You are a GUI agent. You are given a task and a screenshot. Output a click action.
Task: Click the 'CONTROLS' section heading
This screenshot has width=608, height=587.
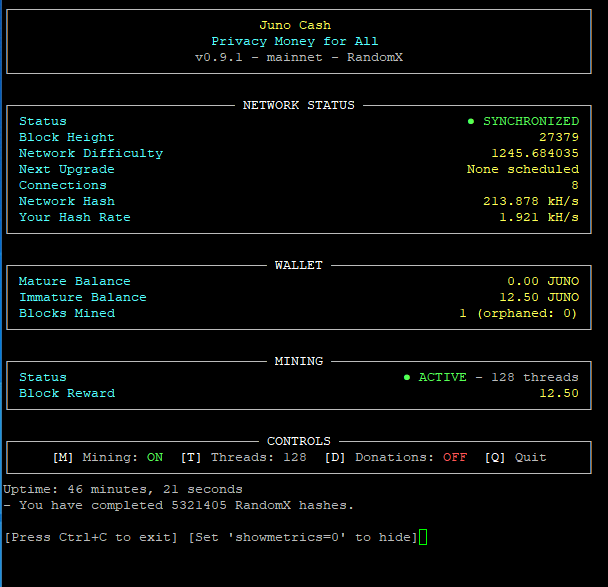299,441
